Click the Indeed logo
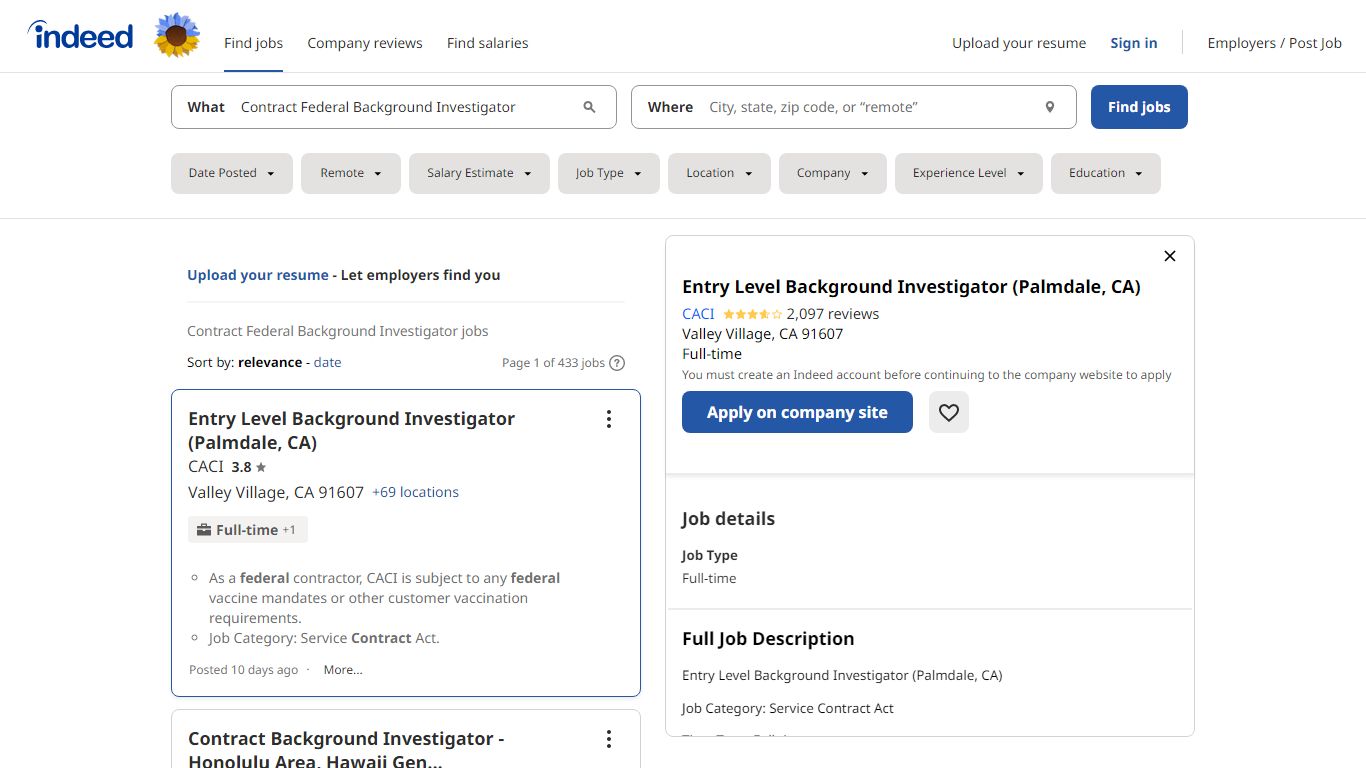This screenshot has height=768, width=1366. pos(80,36)
